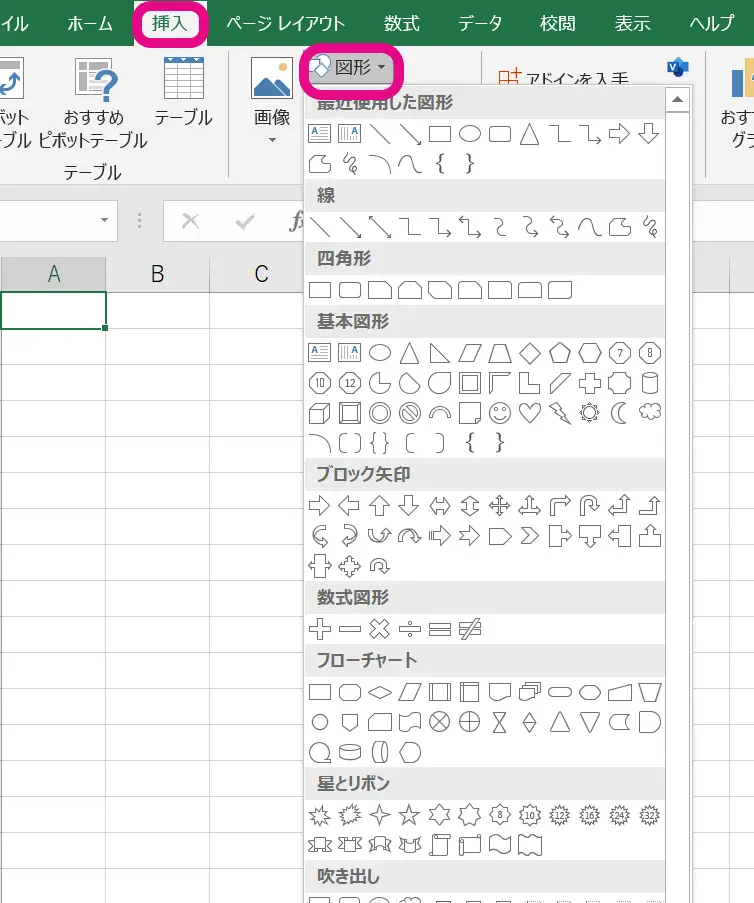Select 5-point star in 星とリボン
This screenshot has height=903, width=754.
pyautogui.click(x=410, y=815)
